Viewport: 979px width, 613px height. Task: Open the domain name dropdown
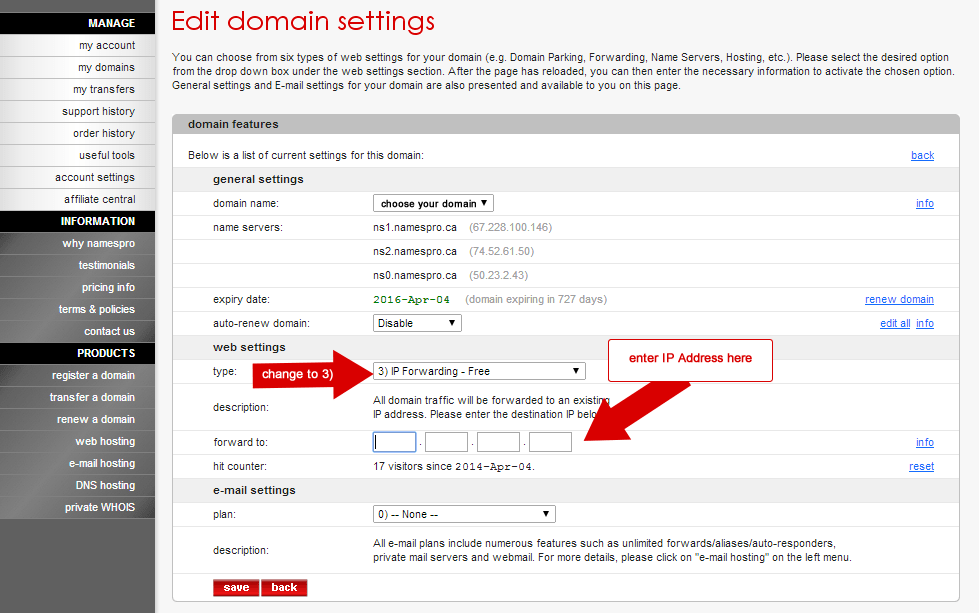pos(432,203)
